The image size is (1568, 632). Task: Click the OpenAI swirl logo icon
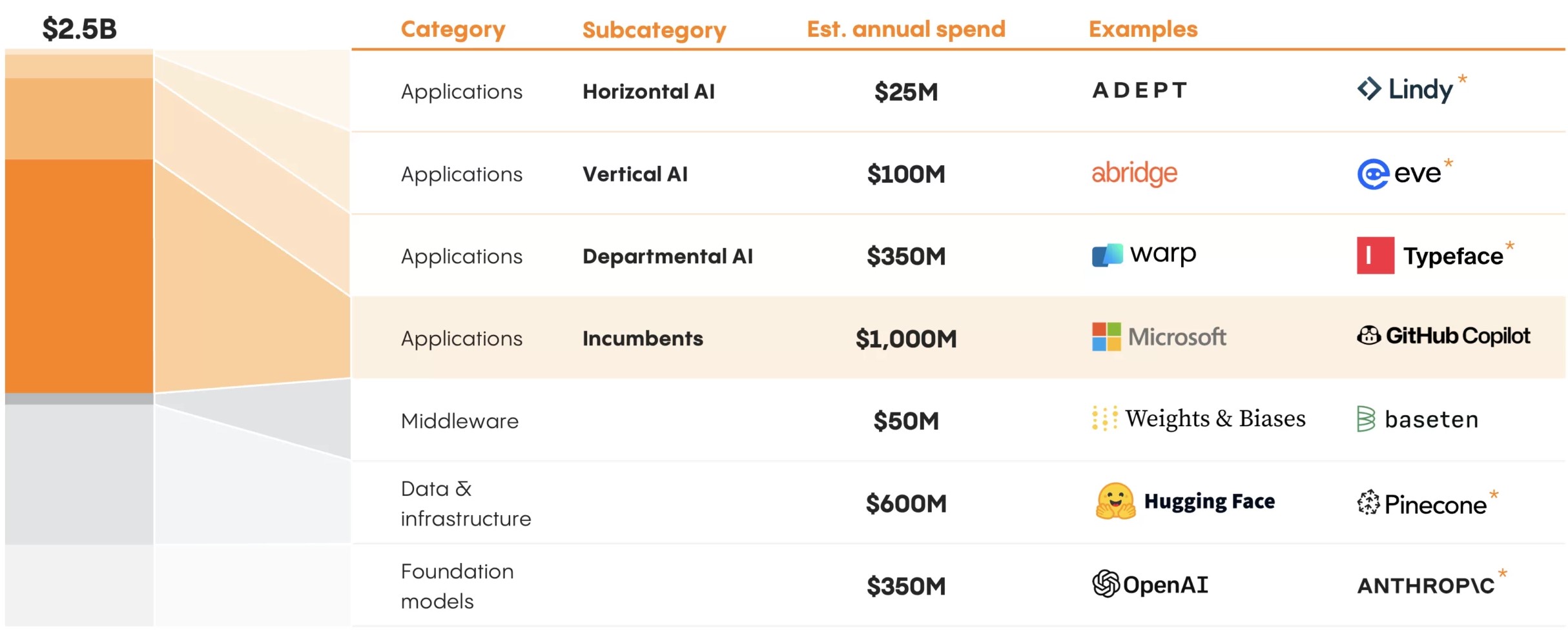[x=1106, y=584]
